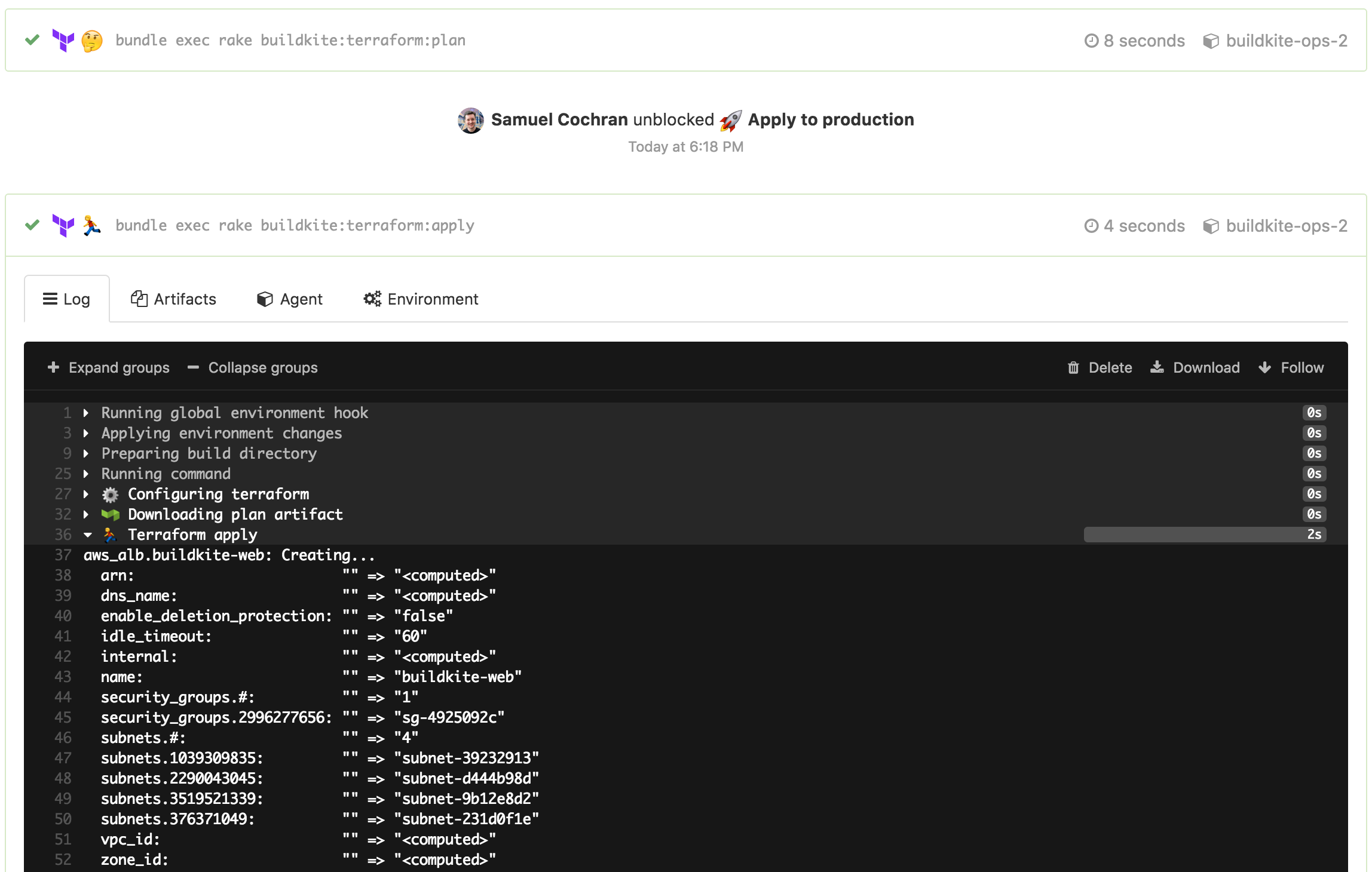
Task: Click the rocket emoji beside Apply to production
Action: pos(730,121)
